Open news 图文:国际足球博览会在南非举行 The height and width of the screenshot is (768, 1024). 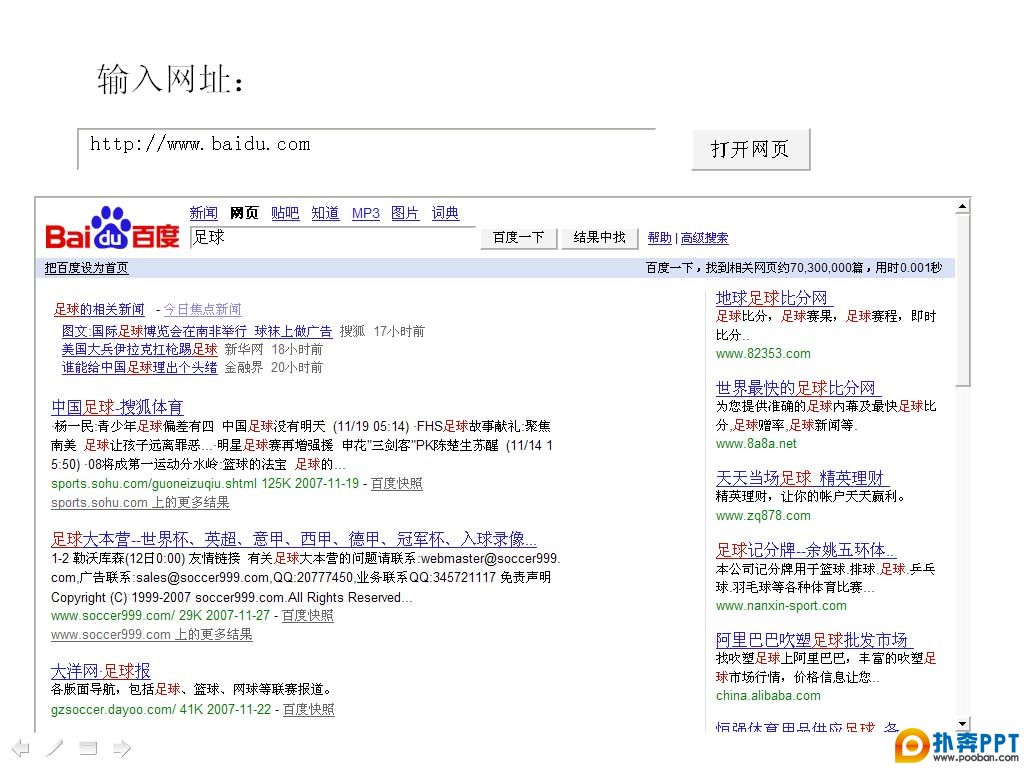click(197, 331)
